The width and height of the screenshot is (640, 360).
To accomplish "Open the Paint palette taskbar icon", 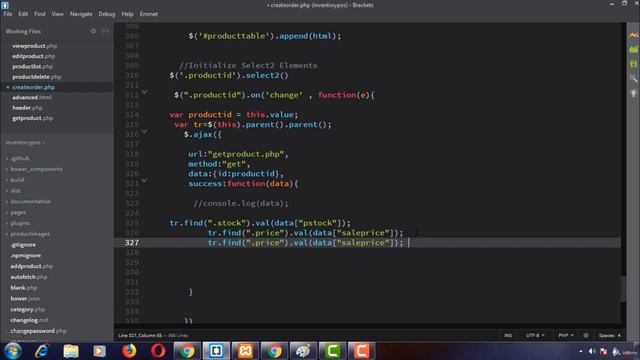I will click(x=303, y=351).
